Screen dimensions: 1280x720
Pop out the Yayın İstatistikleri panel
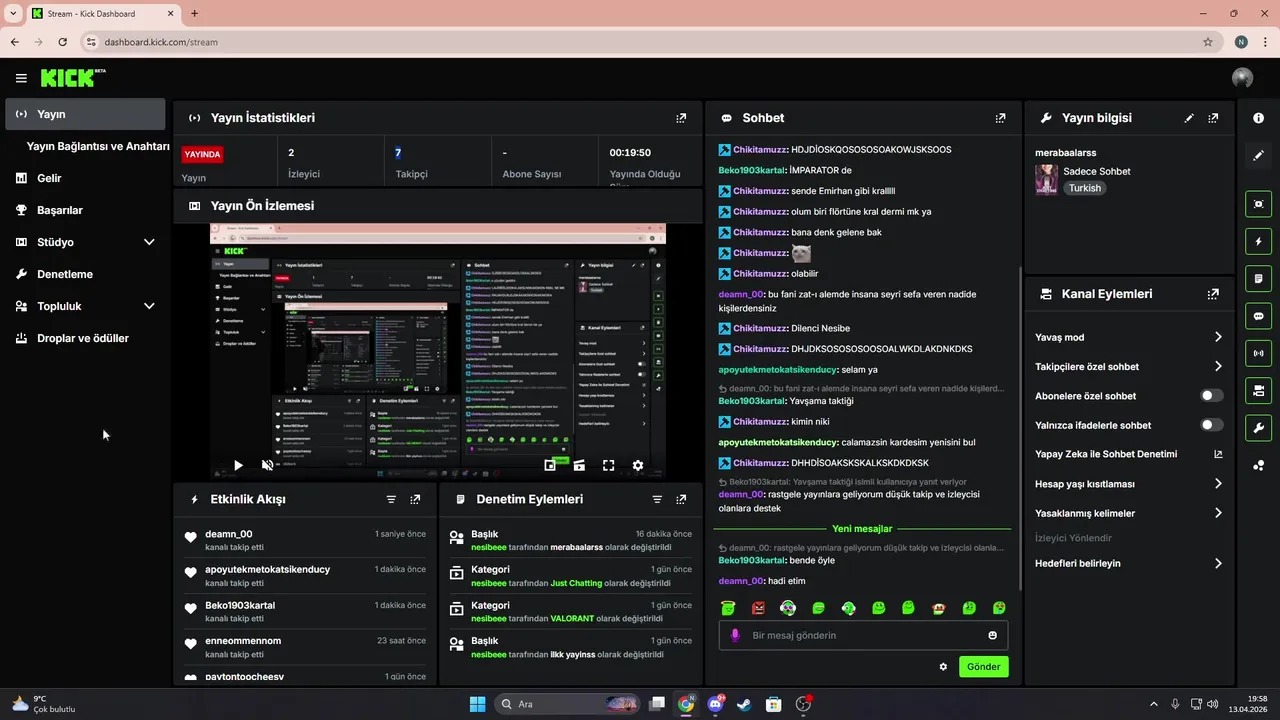(681, 118)
